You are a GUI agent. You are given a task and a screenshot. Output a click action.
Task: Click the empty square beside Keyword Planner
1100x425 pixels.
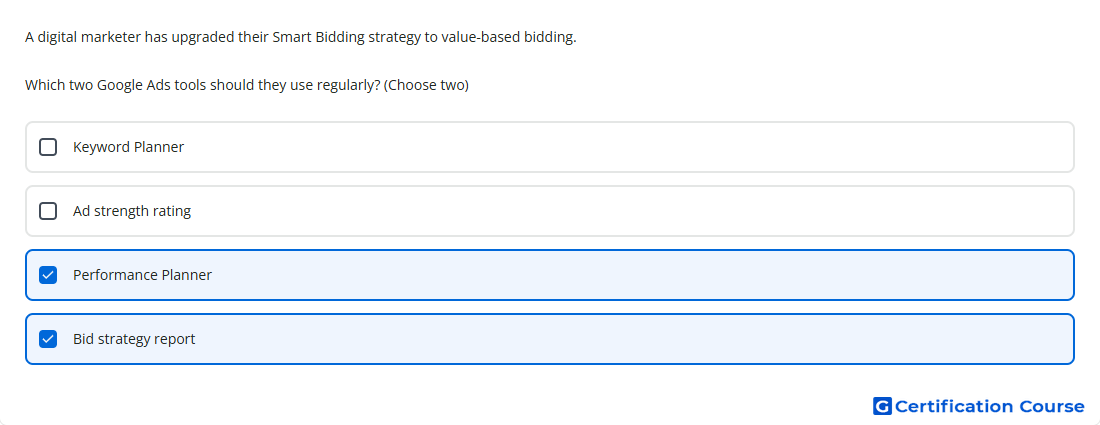point(48,147)
